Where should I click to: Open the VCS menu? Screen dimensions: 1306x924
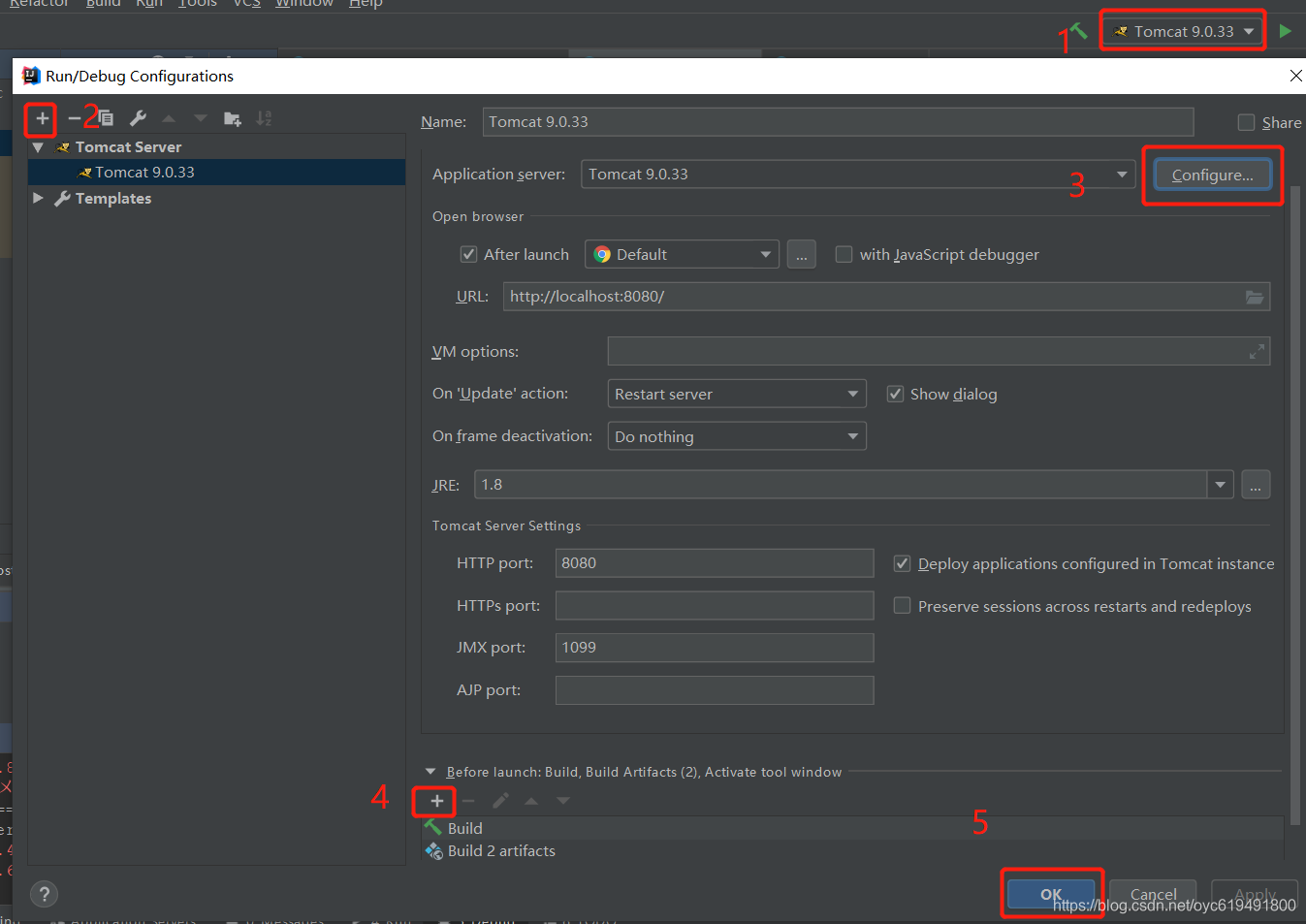[x=246, y=4]
